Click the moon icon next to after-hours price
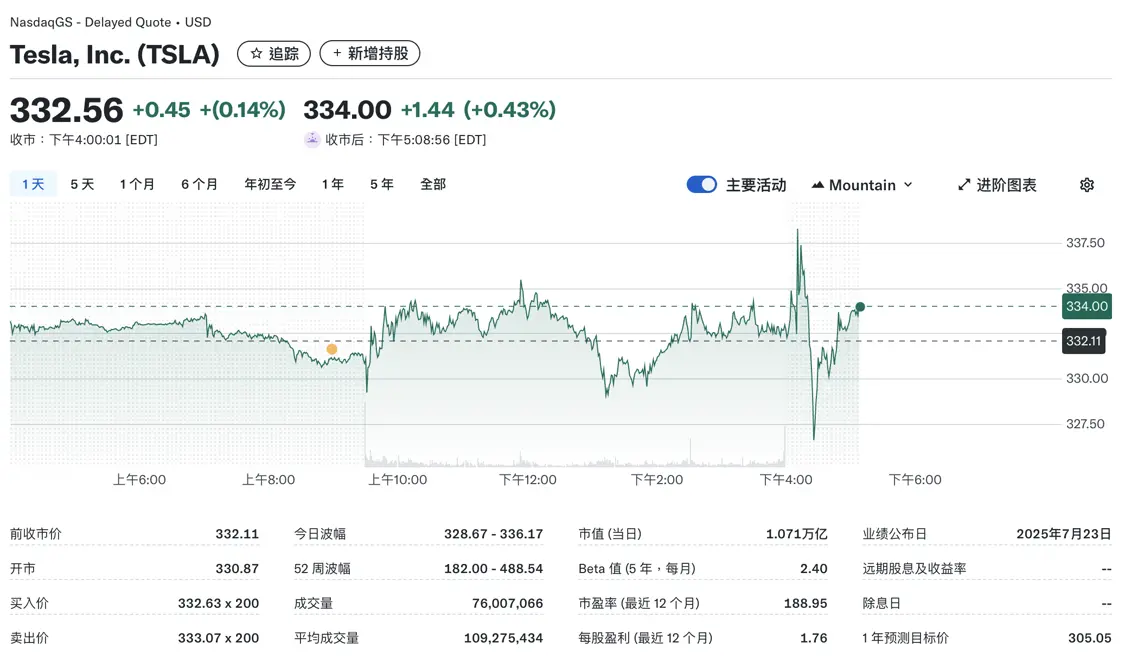This screenshot has width=1125, height=656. point(314,140)
